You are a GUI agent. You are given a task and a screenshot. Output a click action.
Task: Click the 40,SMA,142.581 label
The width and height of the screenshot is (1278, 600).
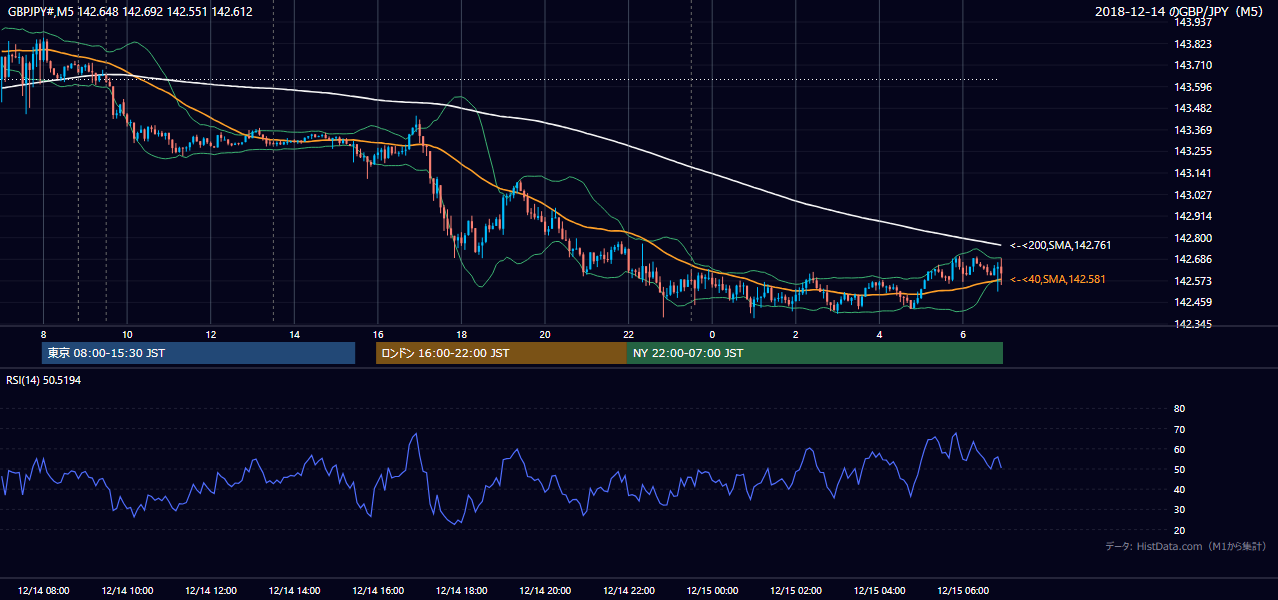(x=1057, y=279)
